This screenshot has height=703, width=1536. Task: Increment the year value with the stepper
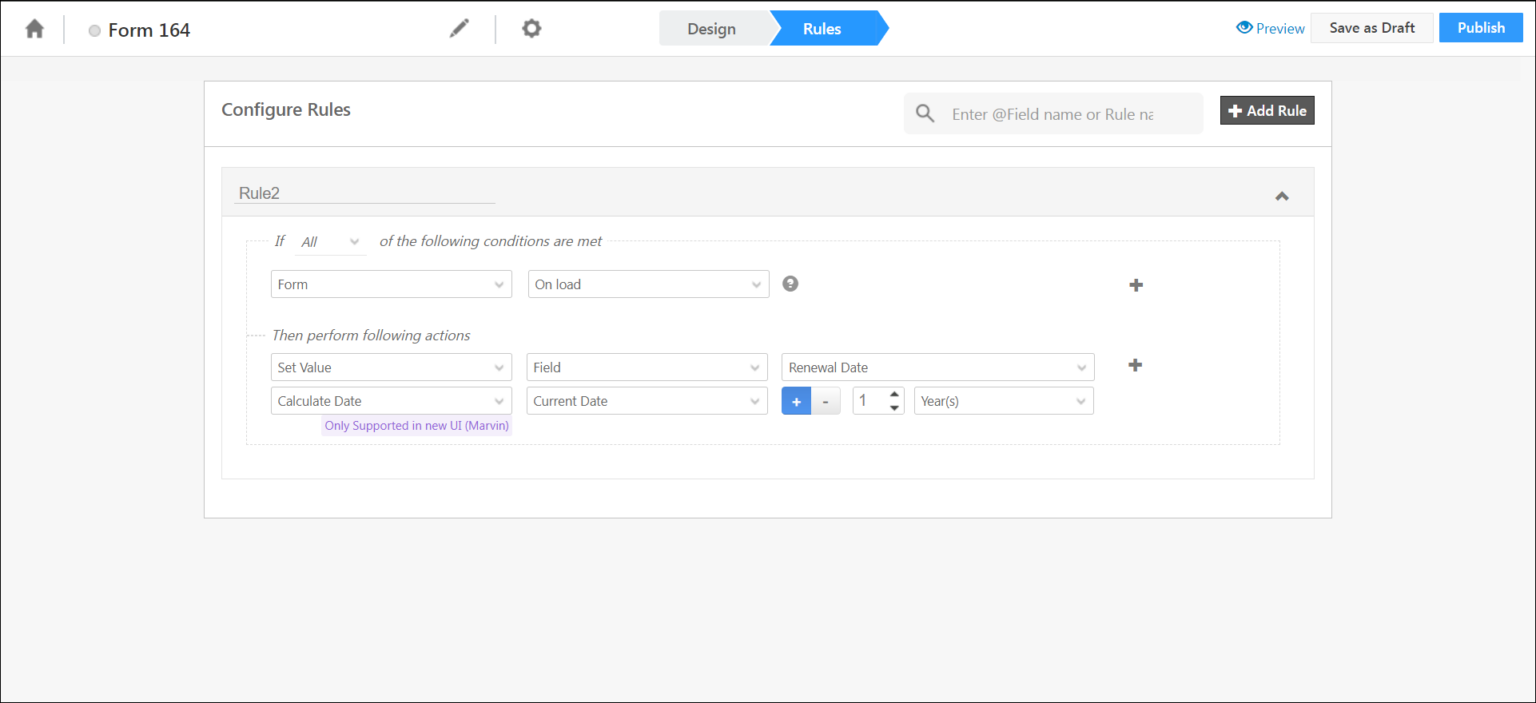(x=893, y=395)
